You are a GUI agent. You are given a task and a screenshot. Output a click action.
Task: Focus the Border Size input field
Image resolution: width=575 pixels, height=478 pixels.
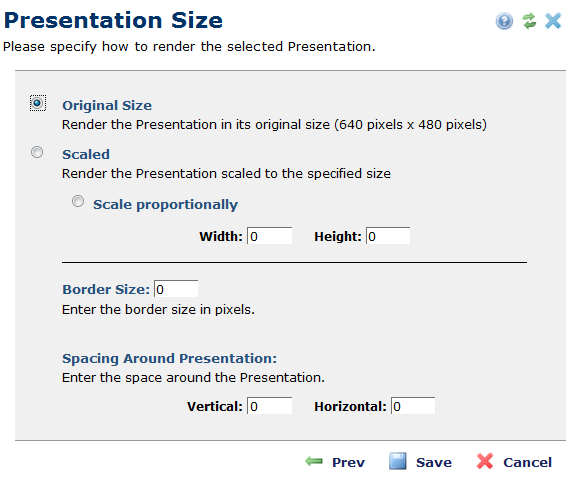pyautogui.click(x=176, y=289)
